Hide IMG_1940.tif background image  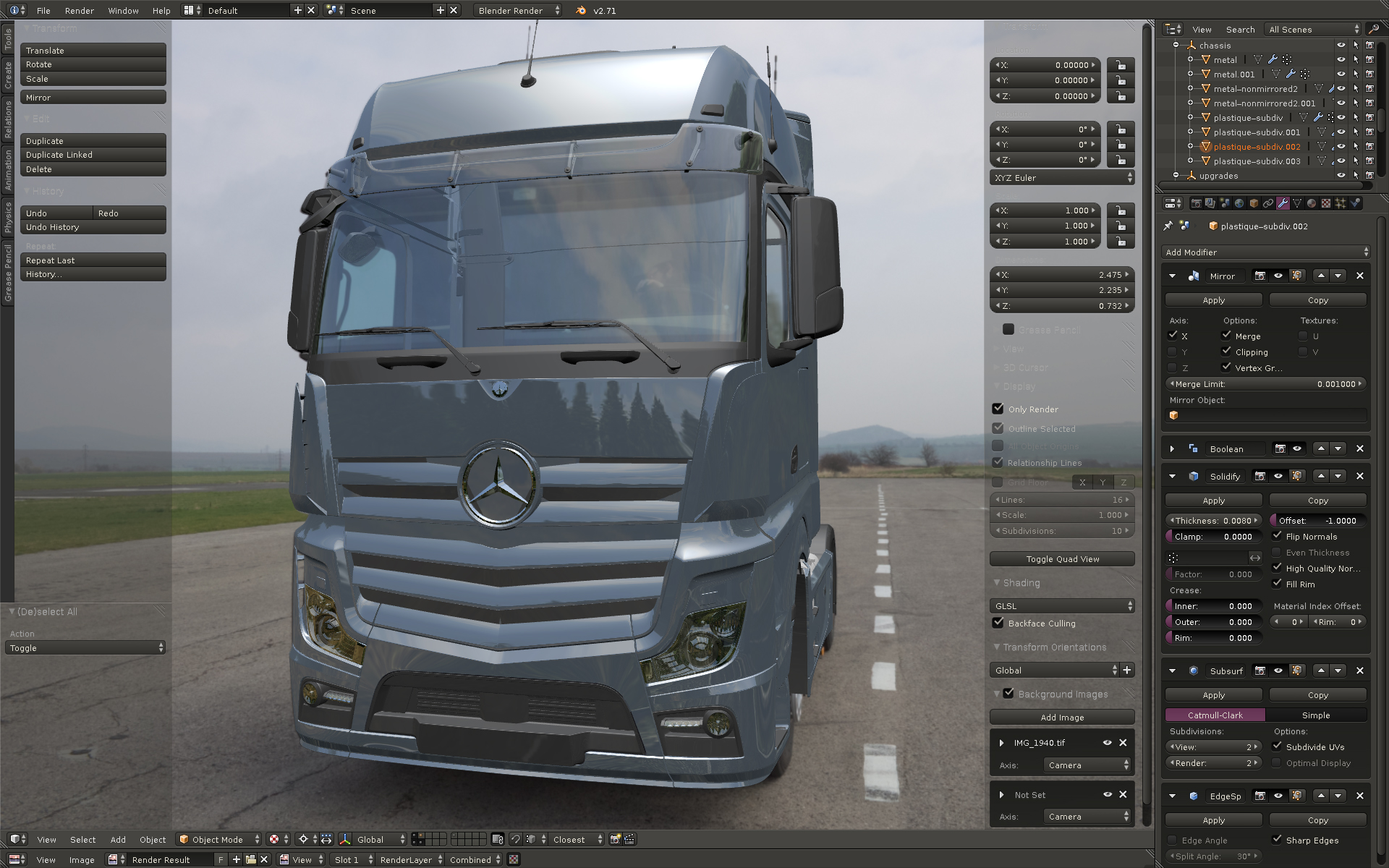[1107, 743]
